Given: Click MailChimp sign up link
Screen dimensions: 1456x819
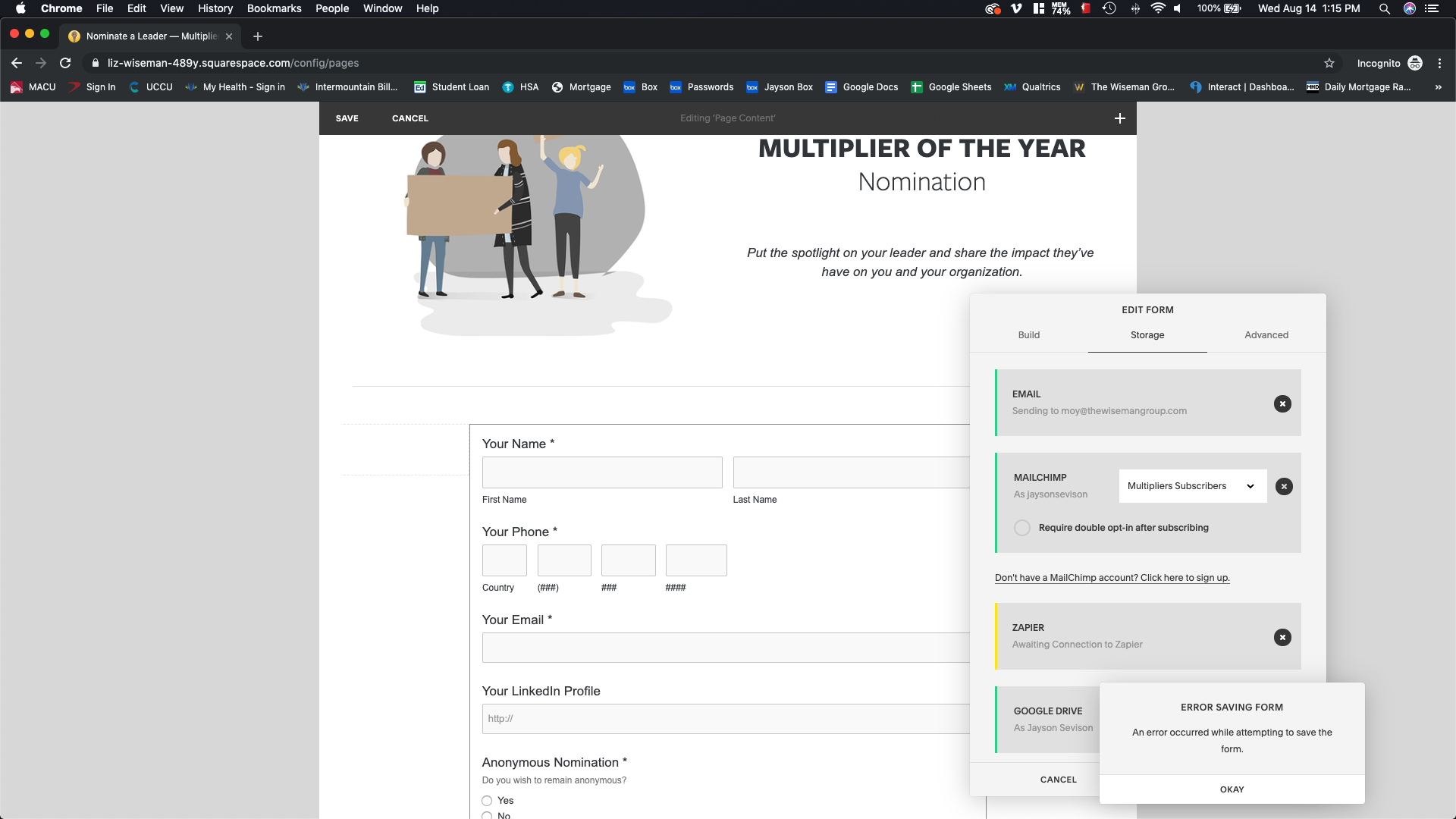Looking at the screenshot, I should point(1112,578).
